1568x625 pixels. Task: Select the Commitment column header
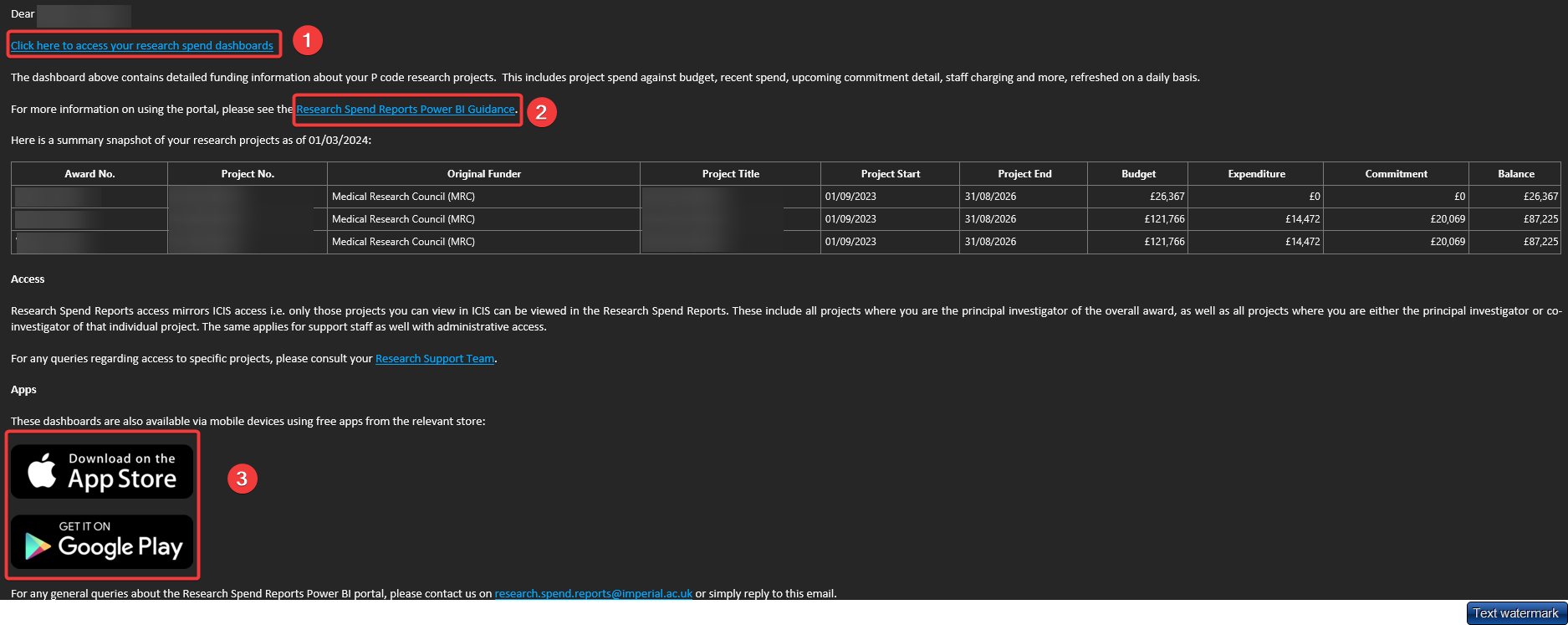click(1396, 174)
